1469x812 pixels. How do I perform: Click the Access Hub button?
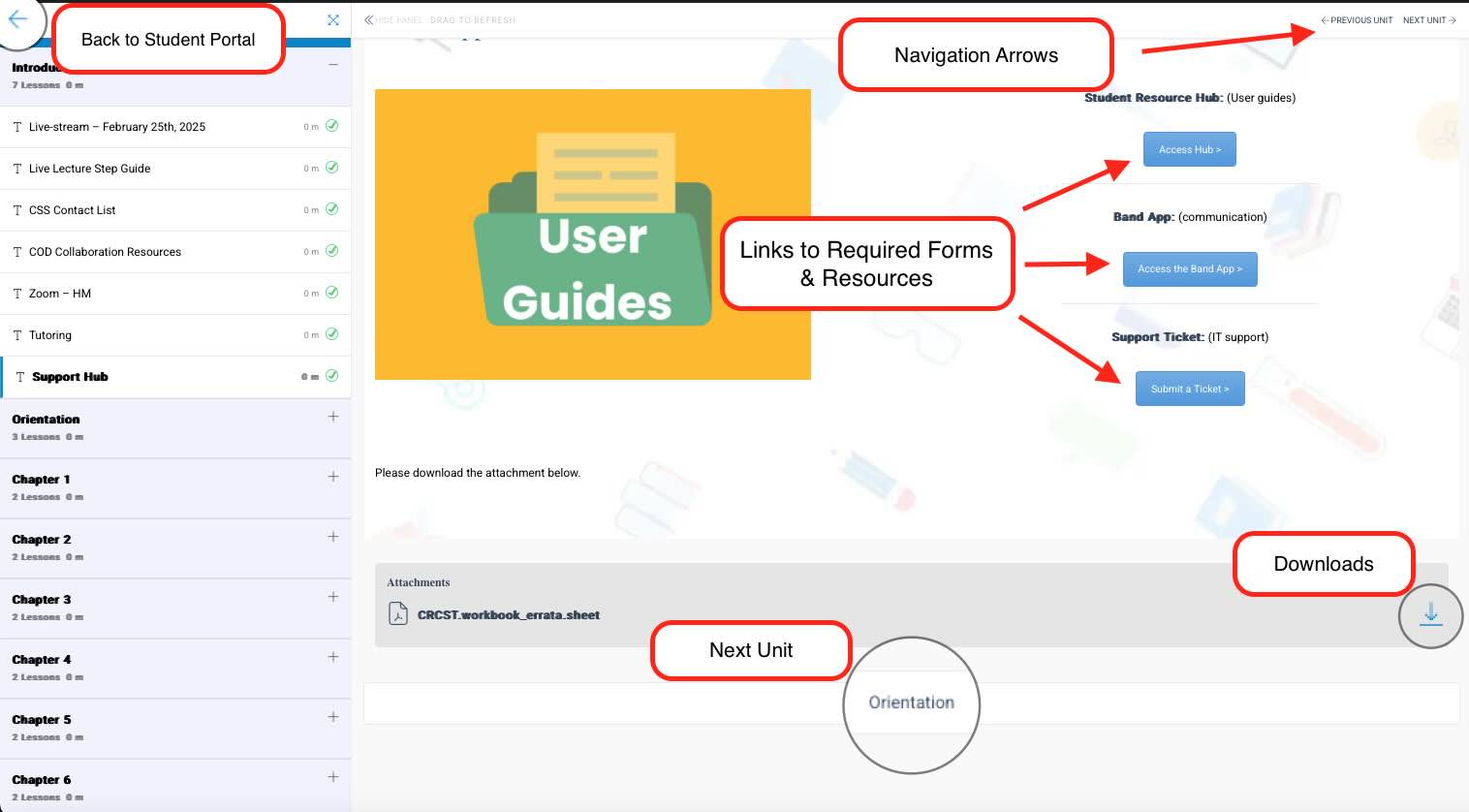pyautogui.click(x=1190, y=149)
